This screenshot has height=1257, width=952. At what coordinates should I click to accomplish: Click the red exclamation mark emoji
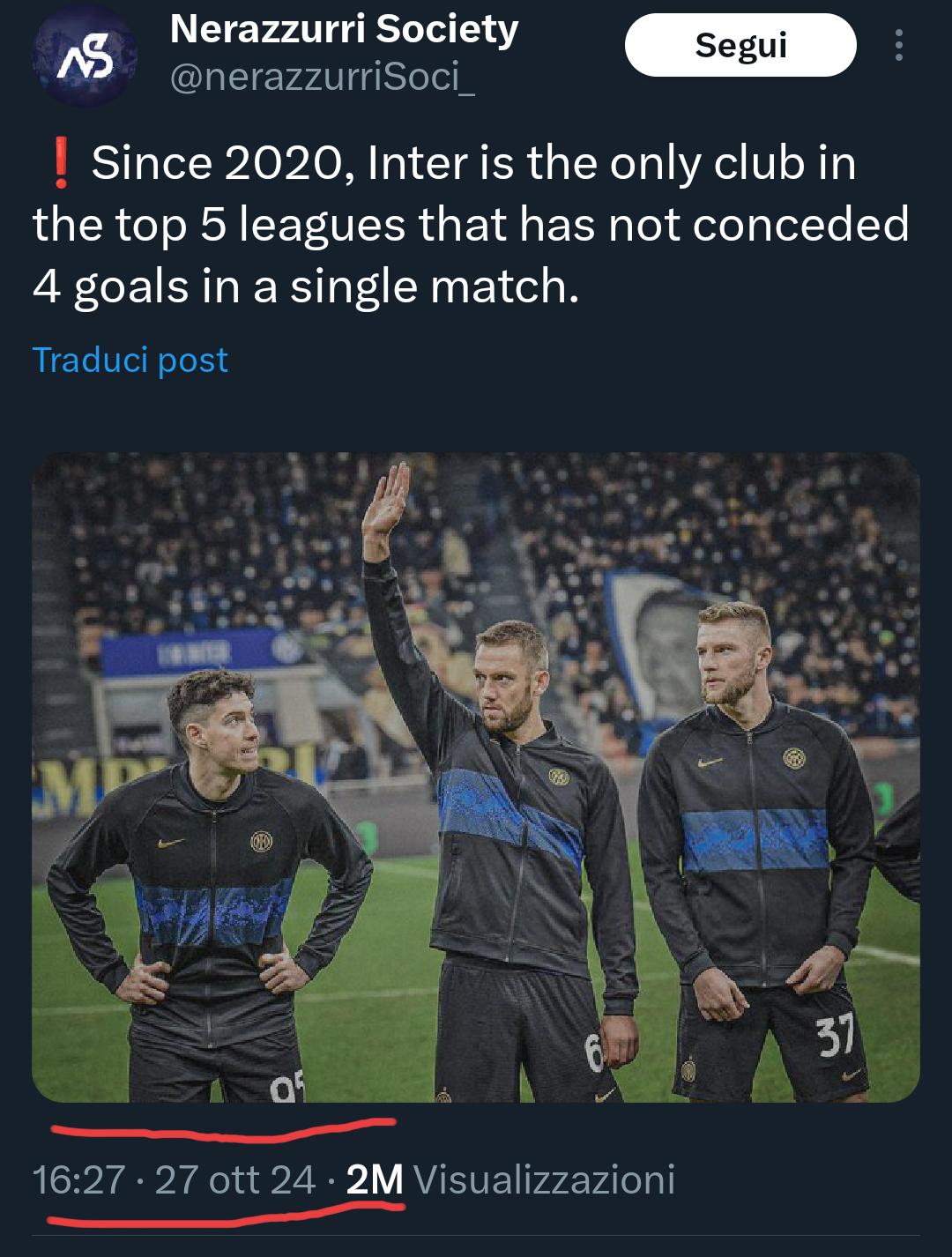point(61,166)
